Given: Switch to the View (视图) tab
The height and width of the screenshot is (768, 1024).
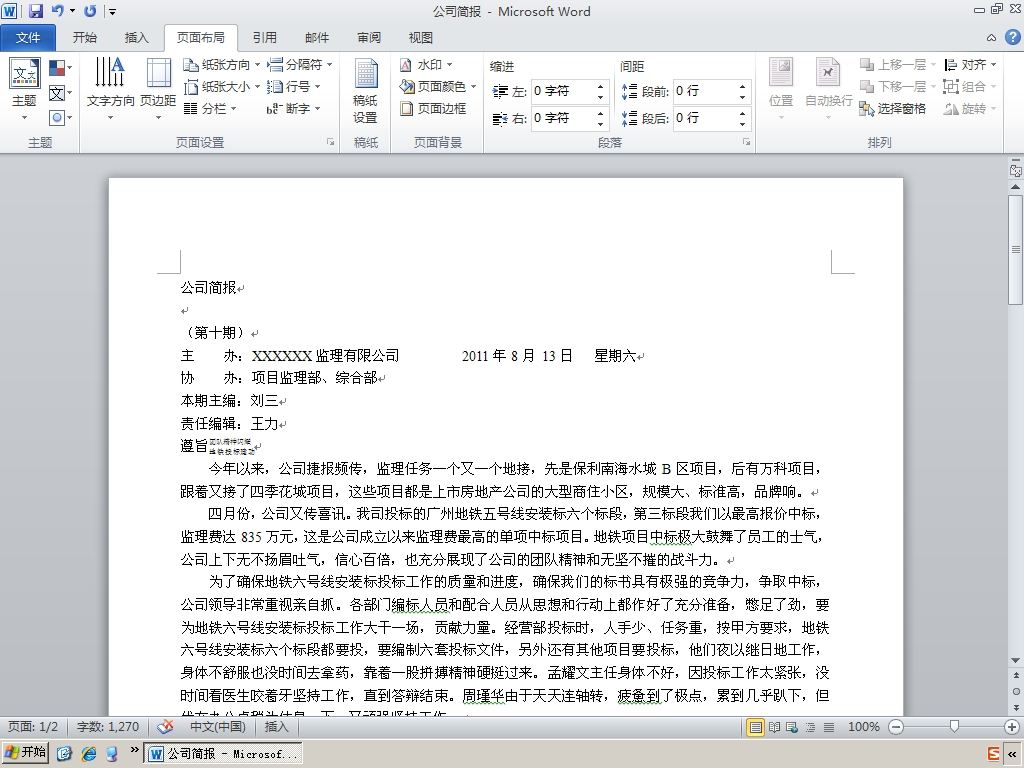Looking at the screenshot, I should coord(421,38).
